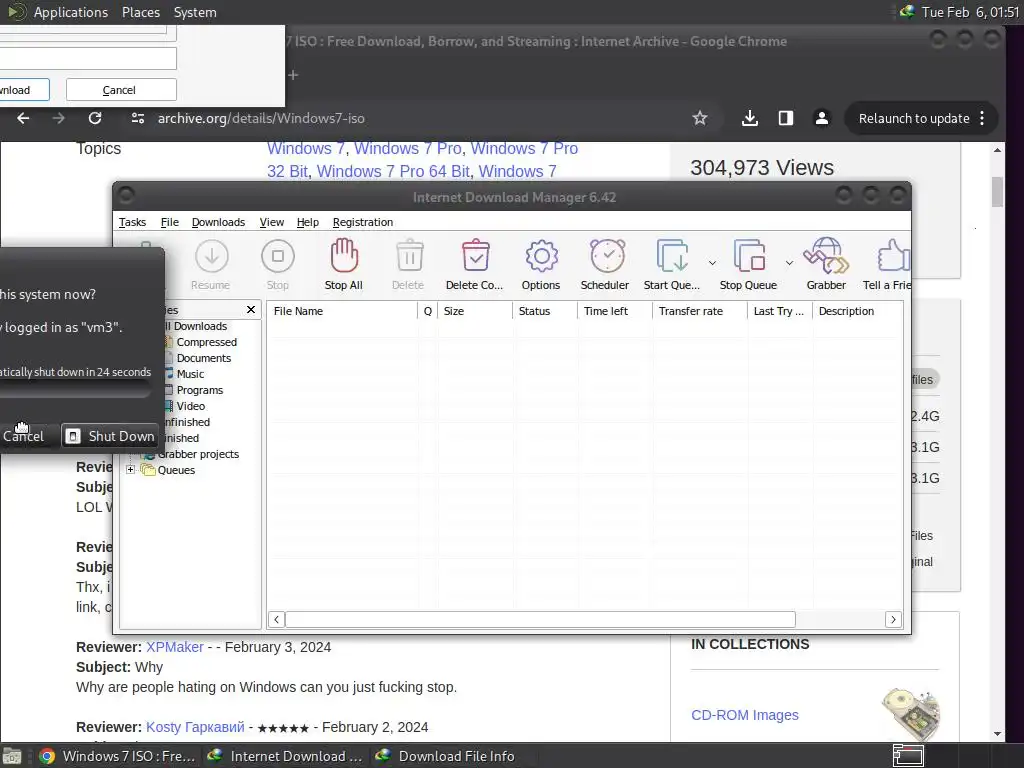Sort by File Name column header

coord(342,311)
